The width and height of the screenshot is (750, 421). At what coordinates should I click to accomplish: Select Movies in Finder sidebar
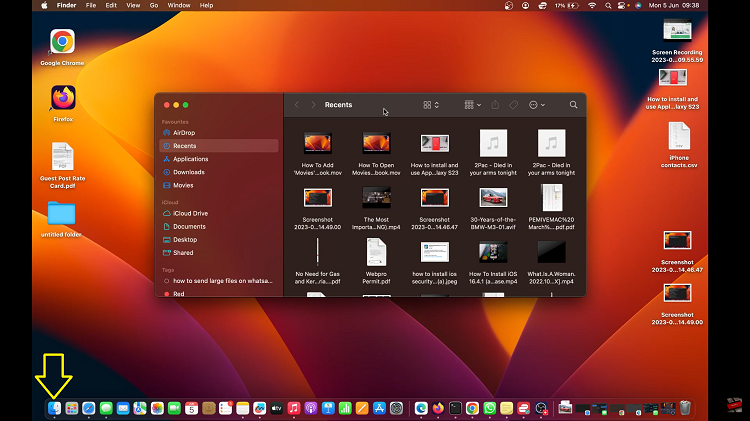click(219, 185)
